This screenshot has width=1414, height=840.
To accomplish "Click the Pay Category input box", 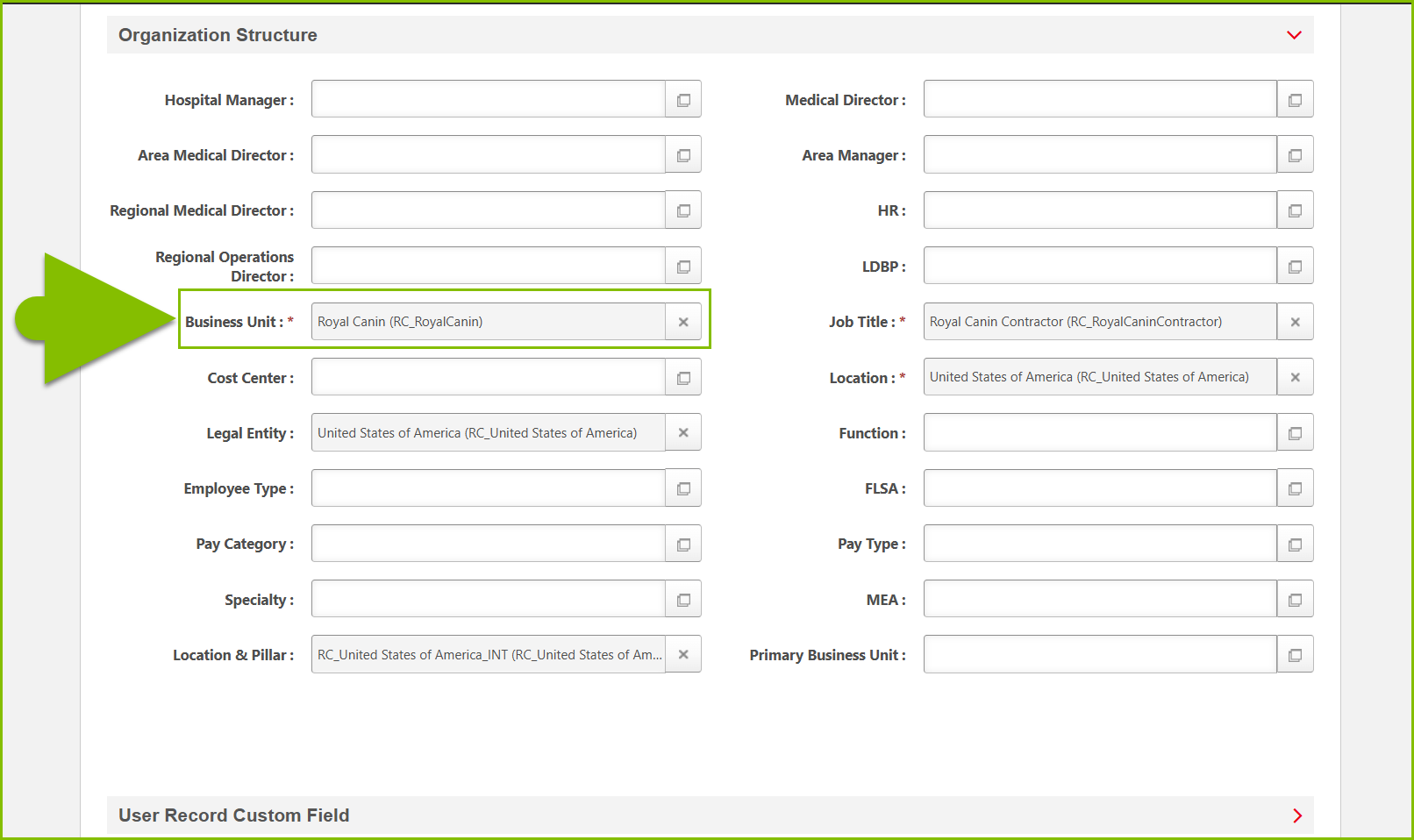I will coord(488,544).
